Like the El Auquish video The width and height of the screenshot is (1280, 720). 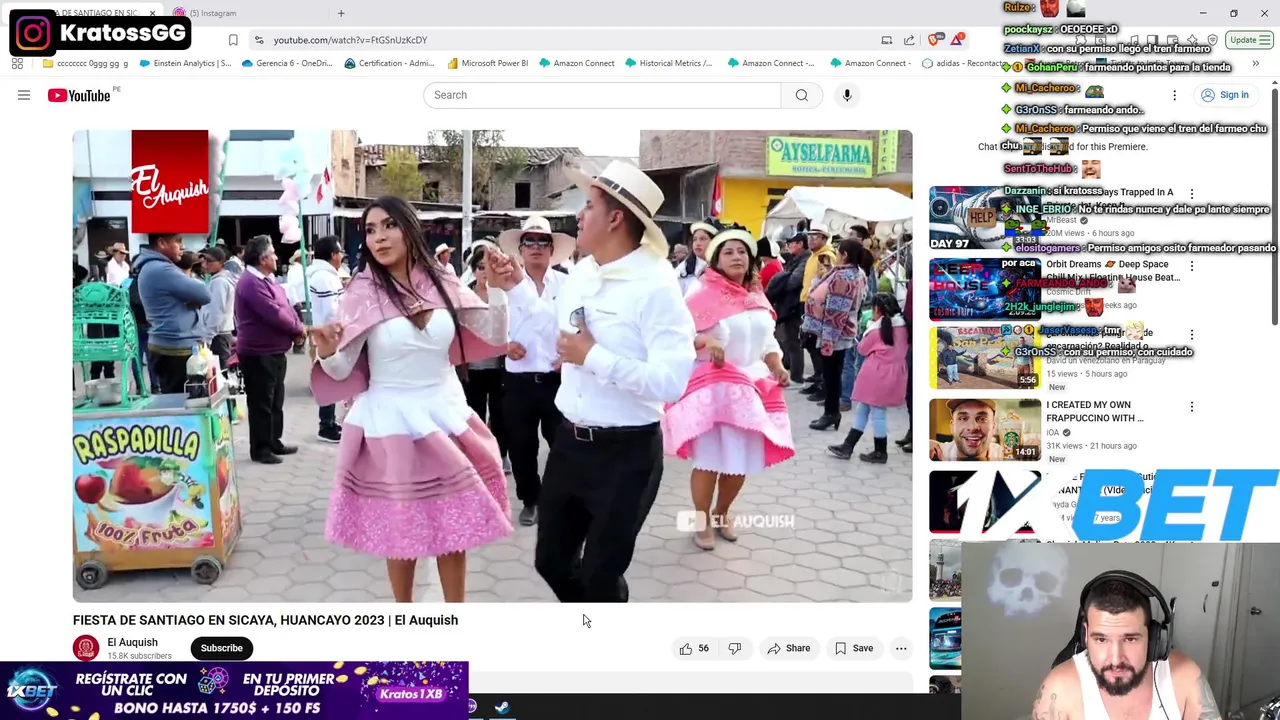point(694,648)
